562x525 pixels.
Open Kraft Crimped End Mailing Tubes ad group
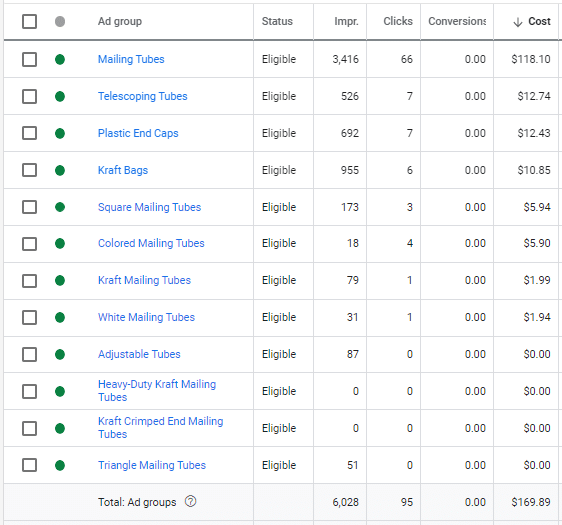click(x=161, y=428)
